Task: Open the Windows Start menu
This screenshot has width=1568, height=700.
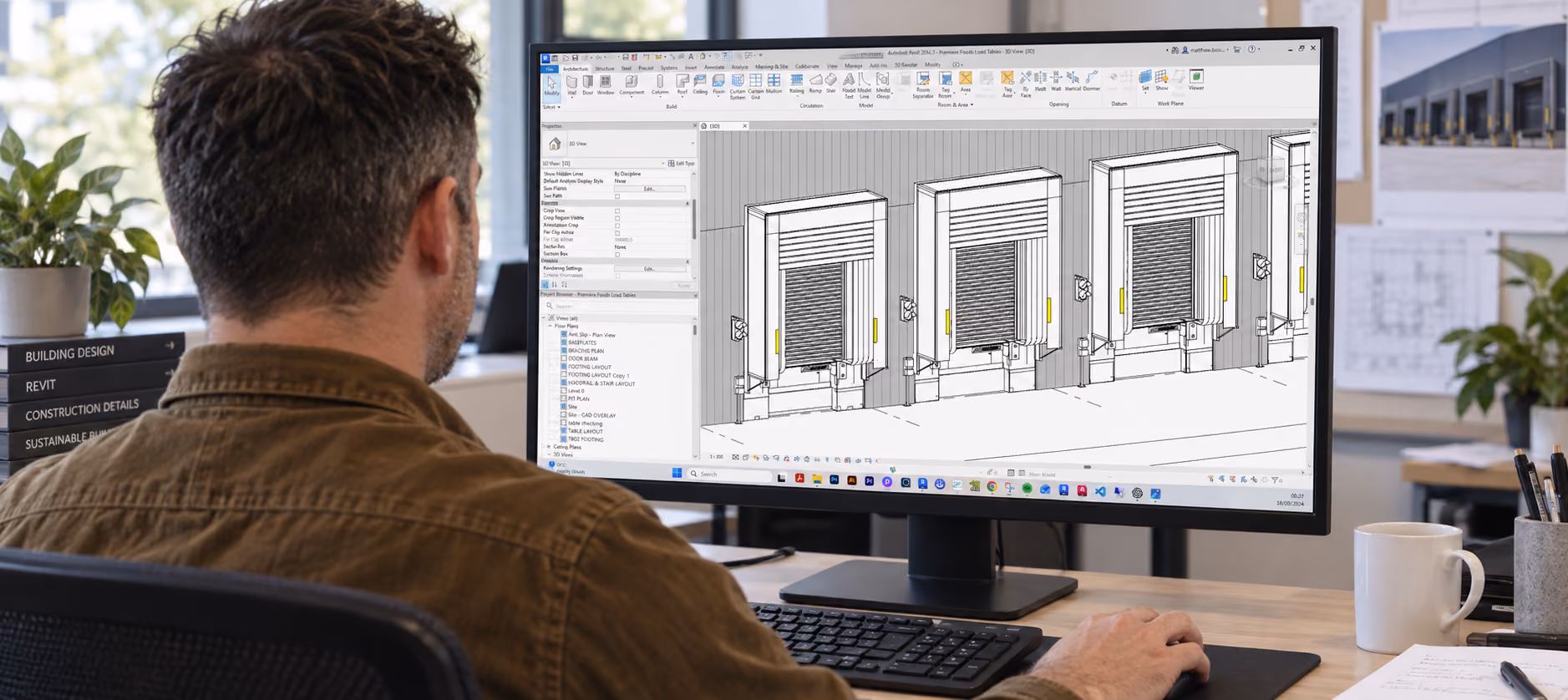Action: coord(677,474)
